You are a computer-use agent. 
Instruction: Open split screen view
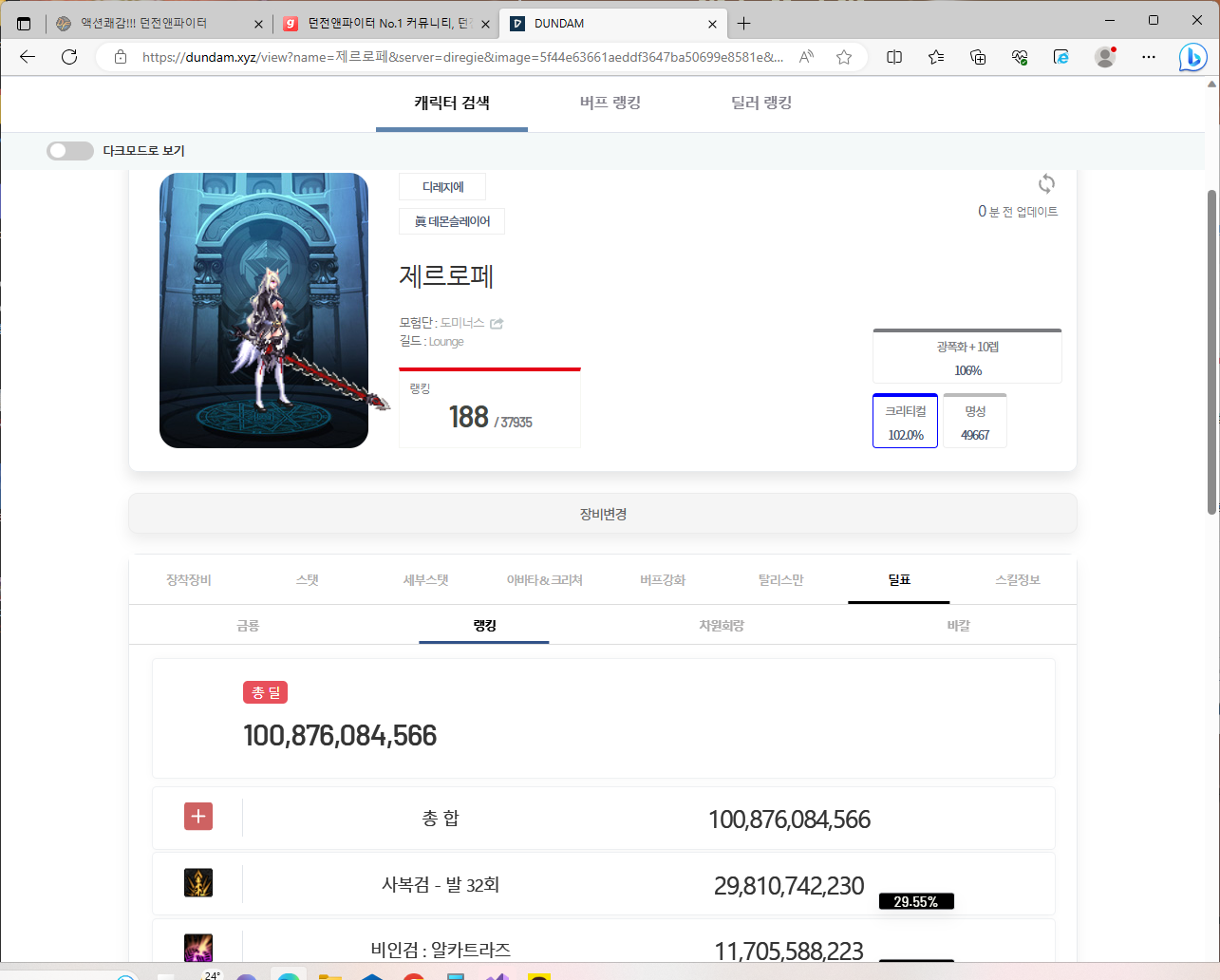coord(894,57)
